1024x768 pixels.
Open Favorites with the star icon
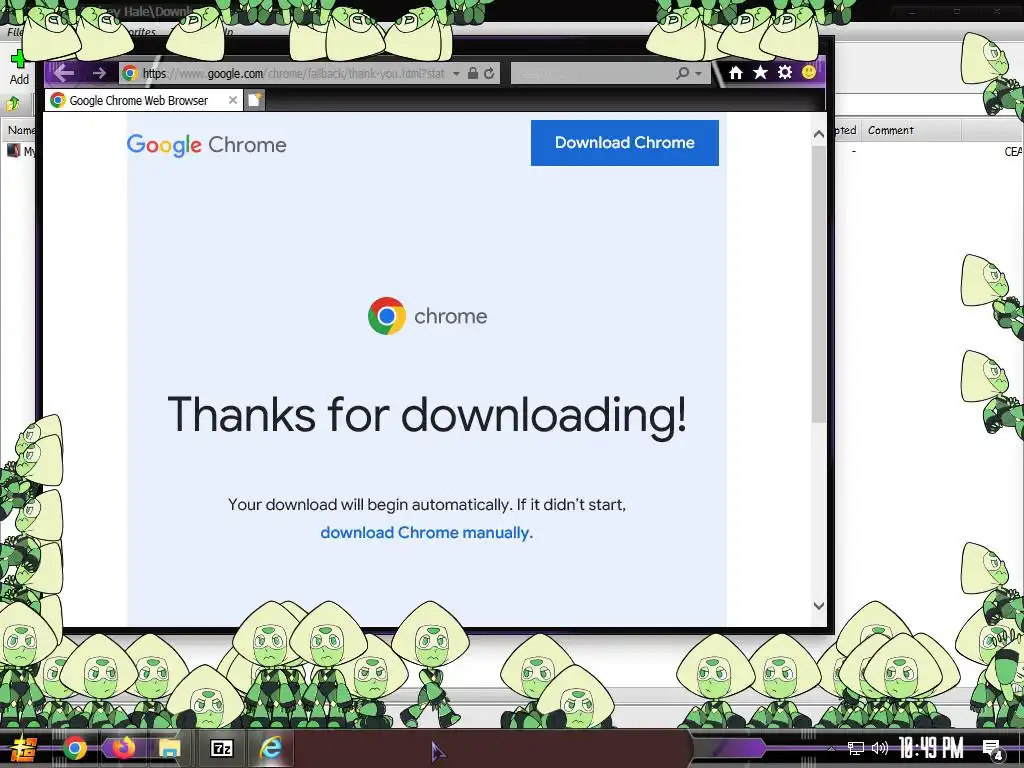click(760, 72)
